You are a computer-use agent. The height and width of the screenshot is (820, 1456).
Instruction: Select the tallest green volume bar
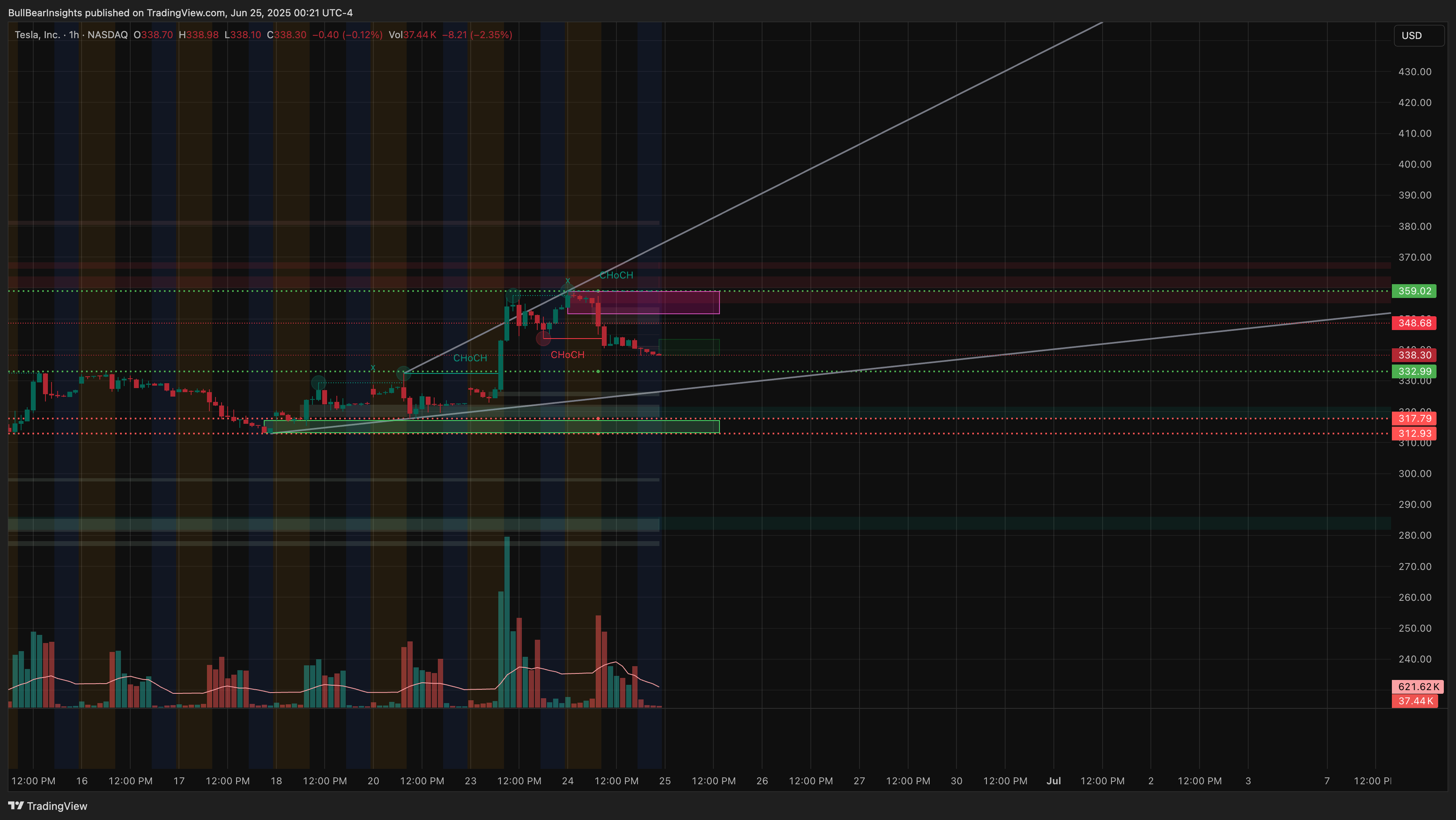507,622
